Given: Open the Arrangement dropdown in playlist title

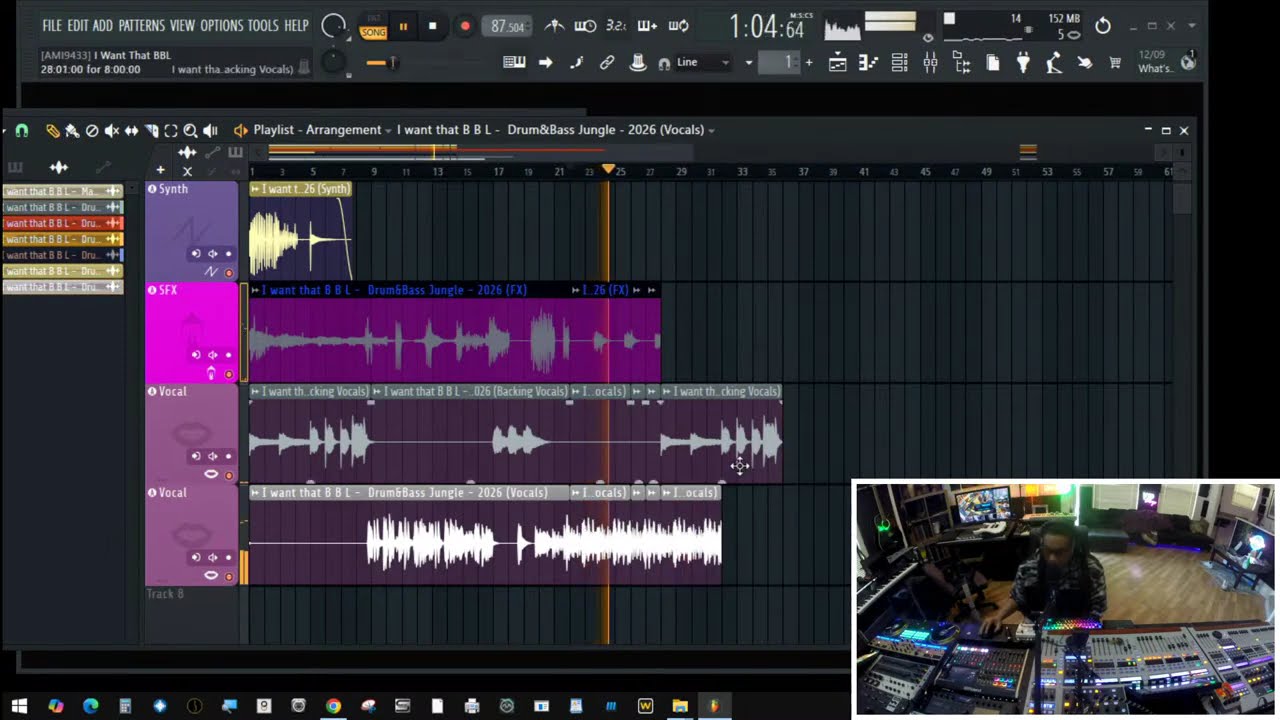Looking at the screenshot, I should point(348,130).
